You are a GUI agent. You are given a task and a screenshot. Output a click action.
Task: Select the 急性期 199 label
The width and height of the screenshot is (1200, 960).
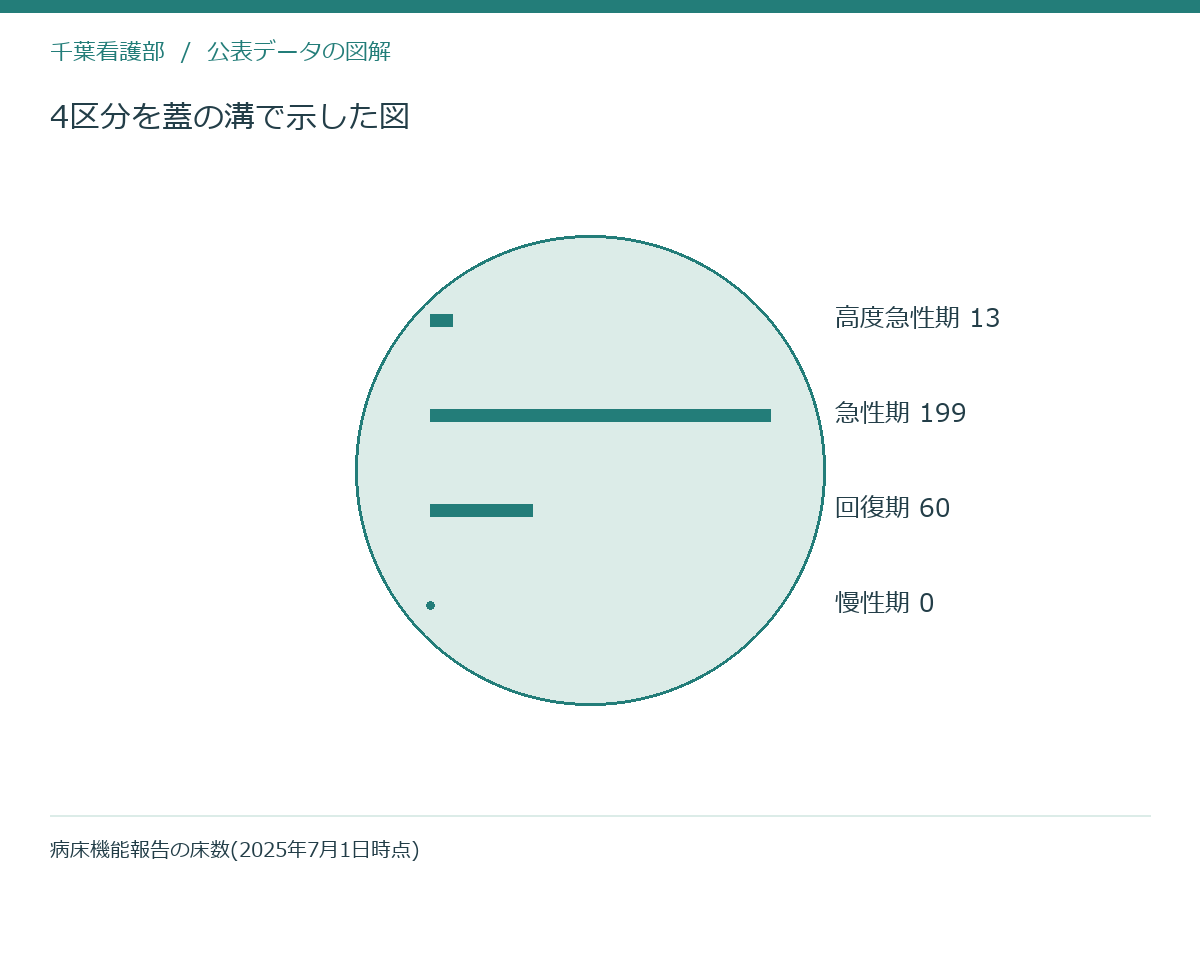coord(900,413)
